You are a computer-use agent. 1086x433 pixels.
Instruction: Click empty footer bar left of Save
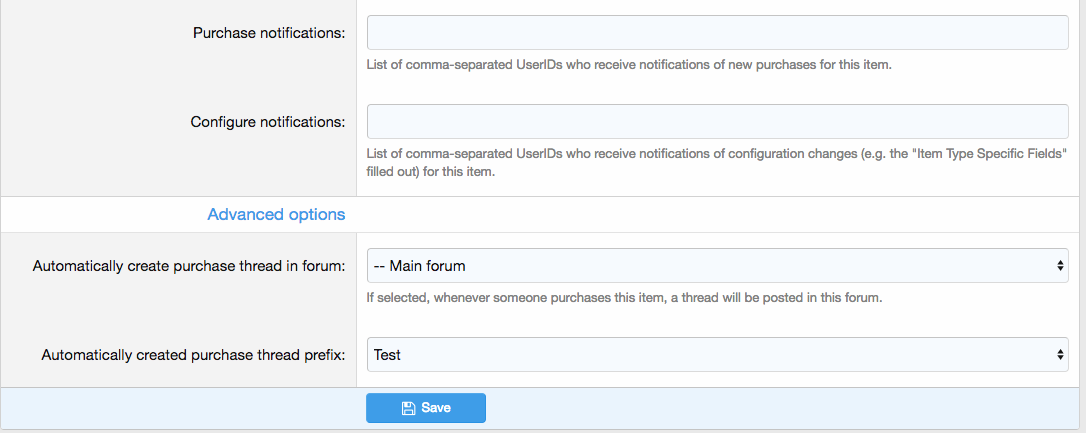pos(180,408)
